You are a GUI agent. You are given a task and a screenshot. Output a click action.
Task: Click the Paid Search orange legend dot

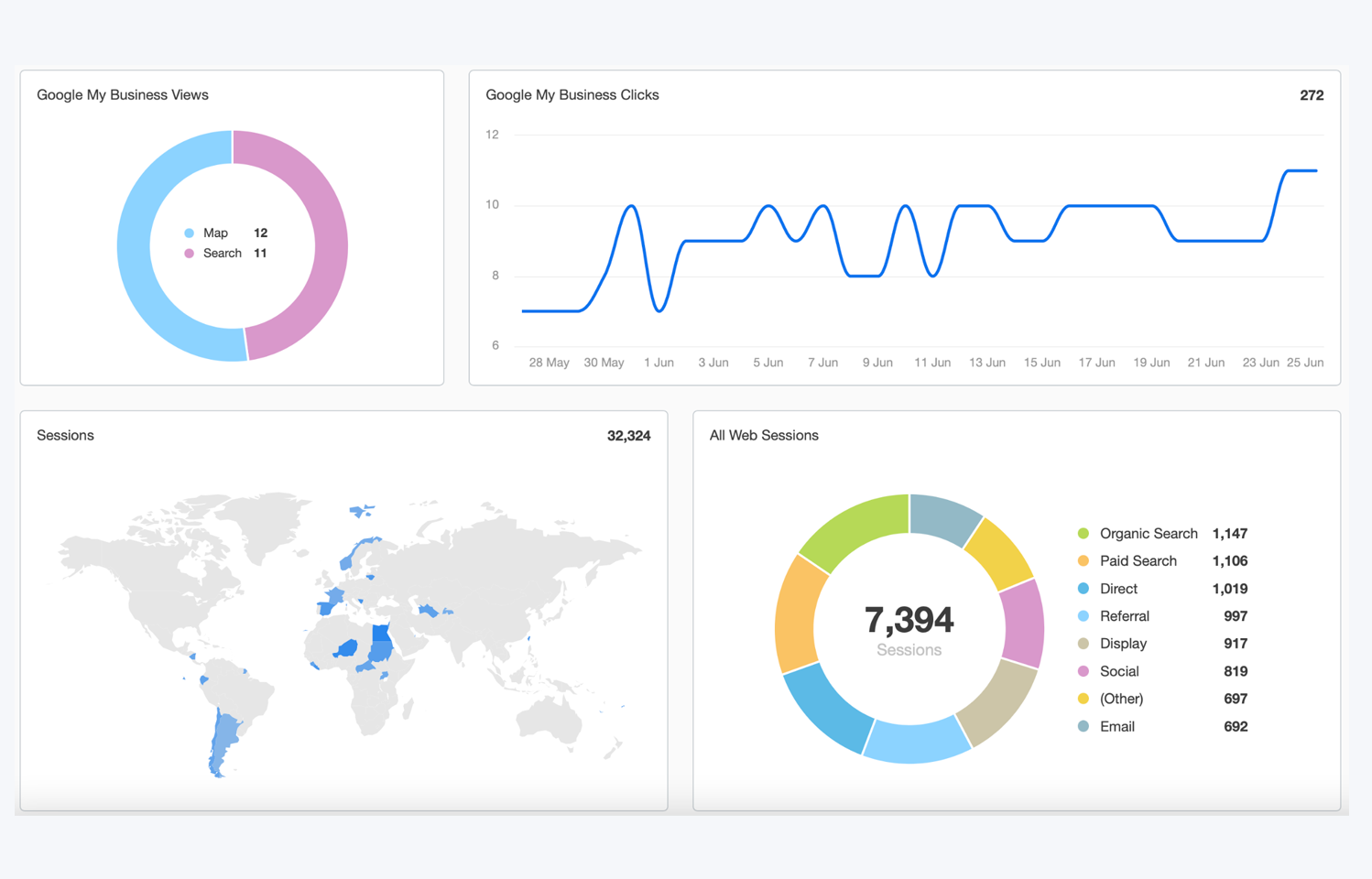pyautogui.click(x=1083, y=561)
